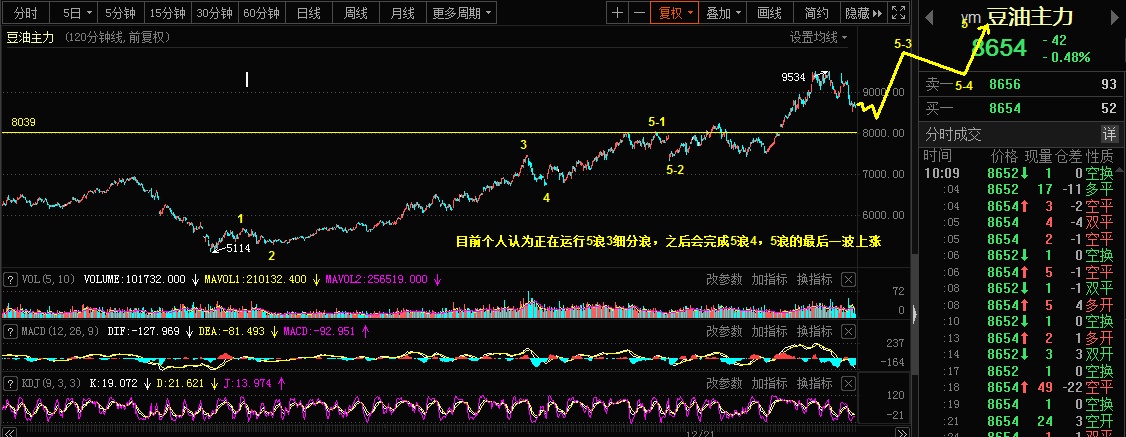The image size is (1126, 437).
Task: Collapse the right quote side panel handle
Action: tap(914, 313)
